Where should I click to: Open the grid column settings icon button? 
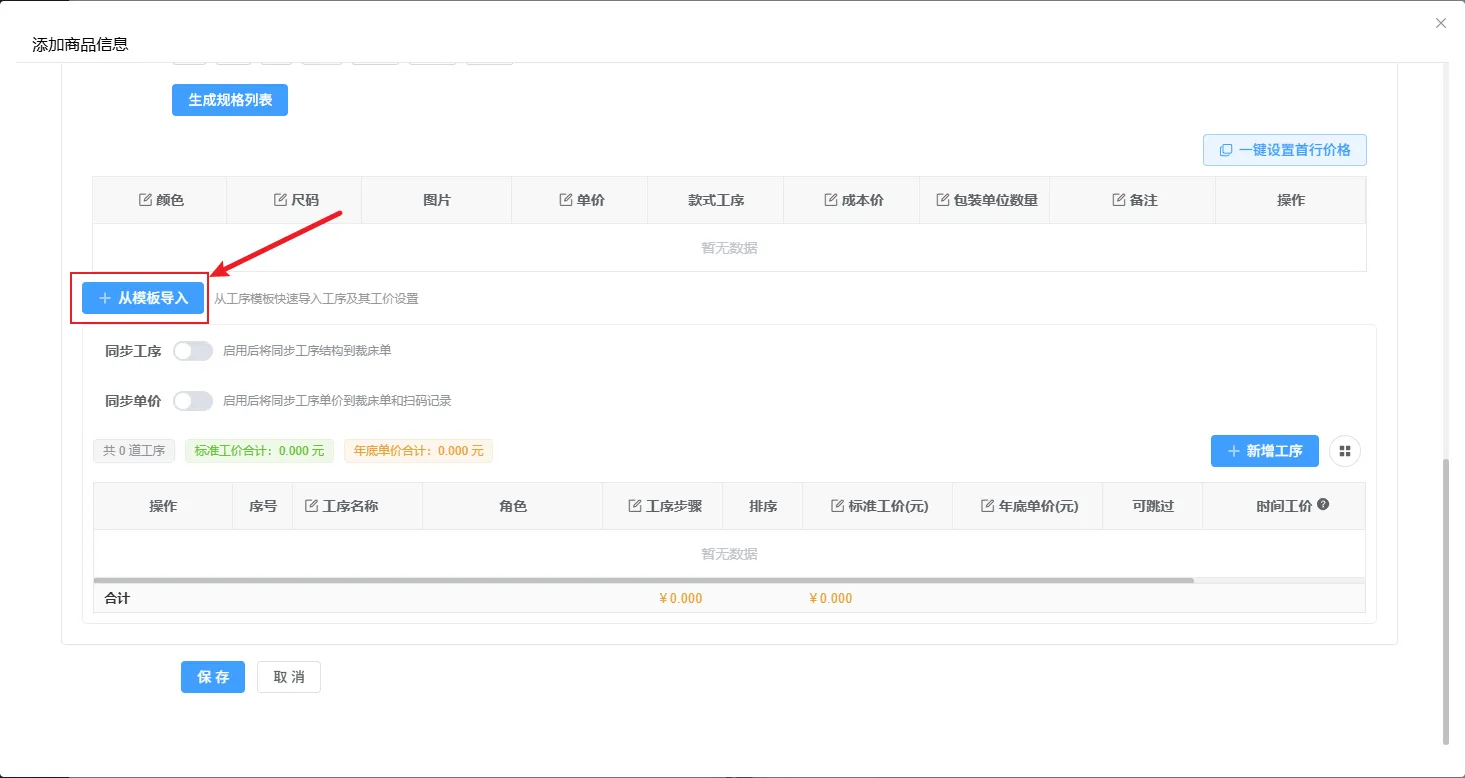point(1345,451)
